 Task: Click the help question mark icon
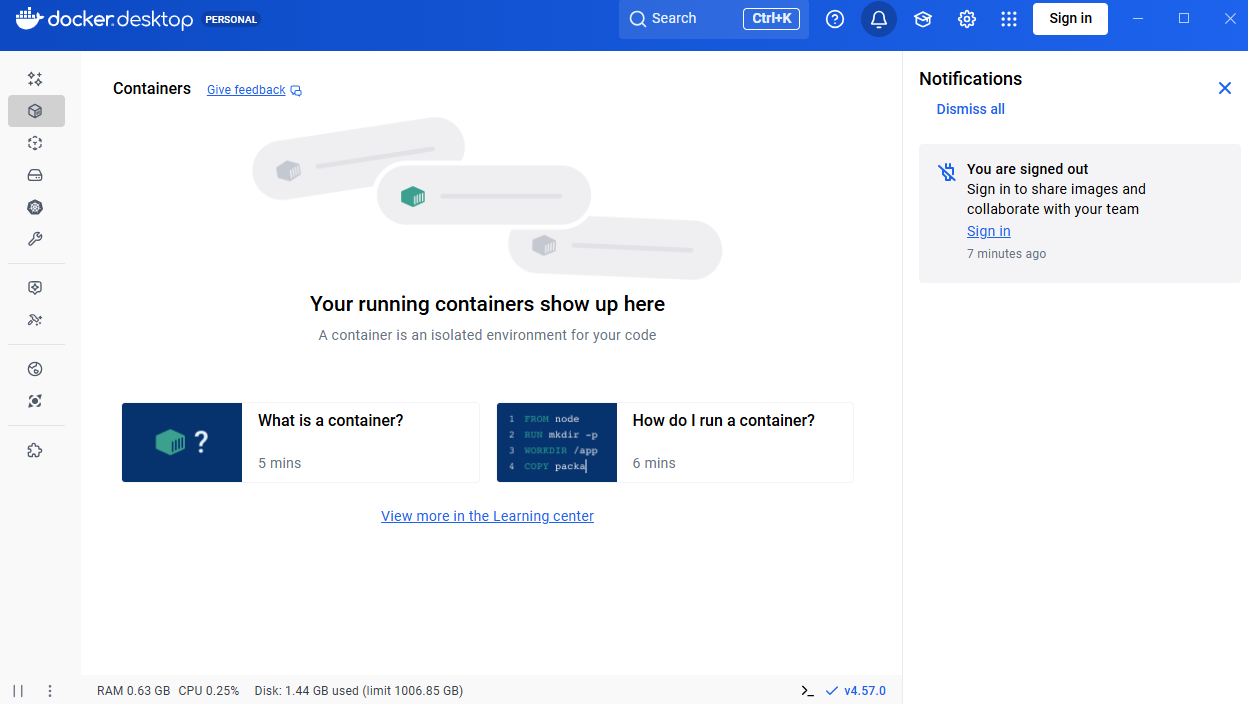point(835,19)
